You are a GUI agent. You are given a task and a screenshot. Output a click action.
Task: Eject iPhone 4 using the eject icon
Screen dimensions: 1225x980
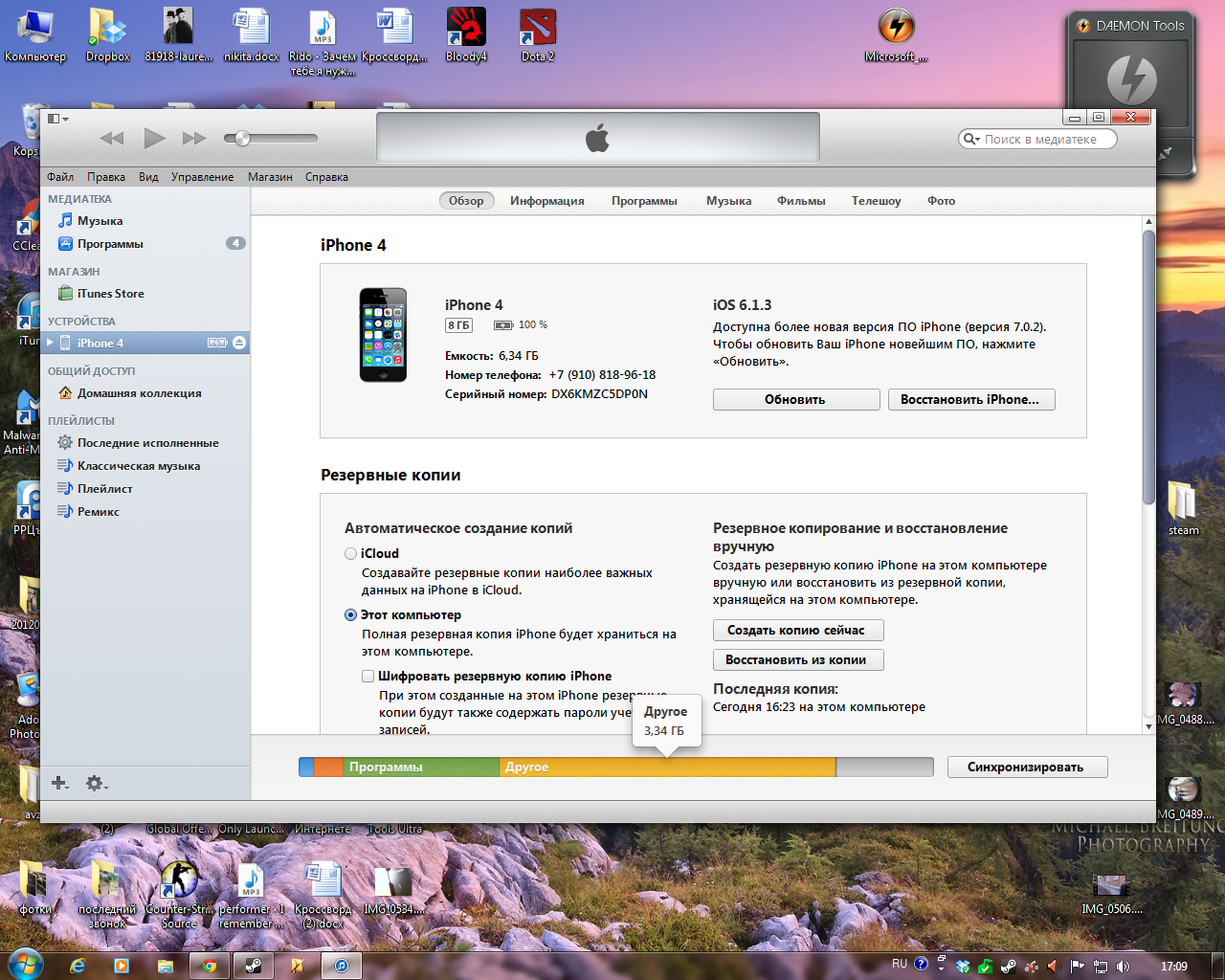coord(239,343)
